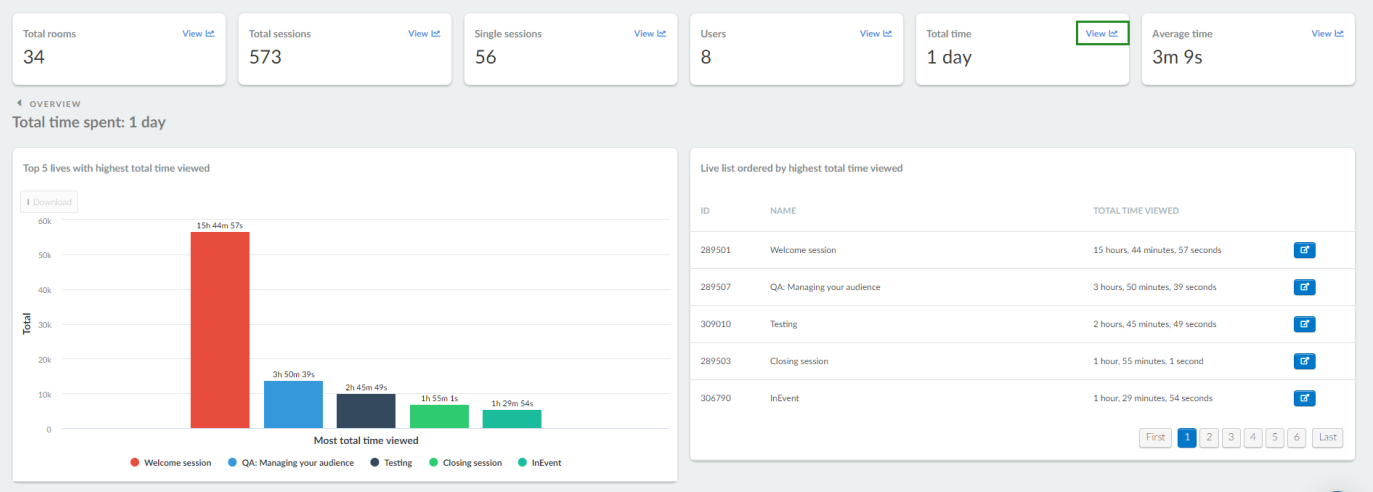Click Testing name in the table
This screenshot has height=492, width=1373.
pyautogui.click(x=784, y=324)
